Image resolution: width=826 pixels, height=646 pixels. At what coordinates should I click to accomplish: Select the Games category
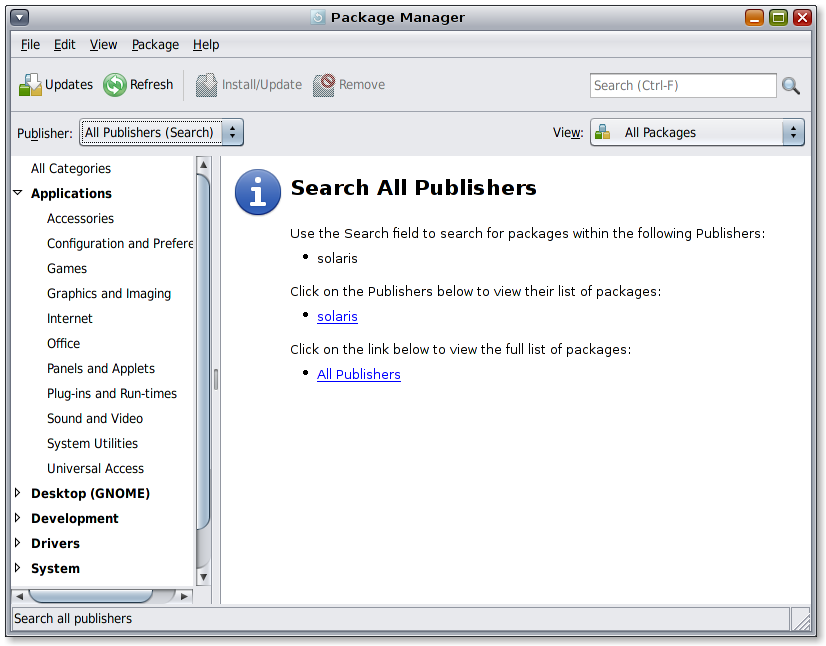pyautogui.click(x=67, y=268)
